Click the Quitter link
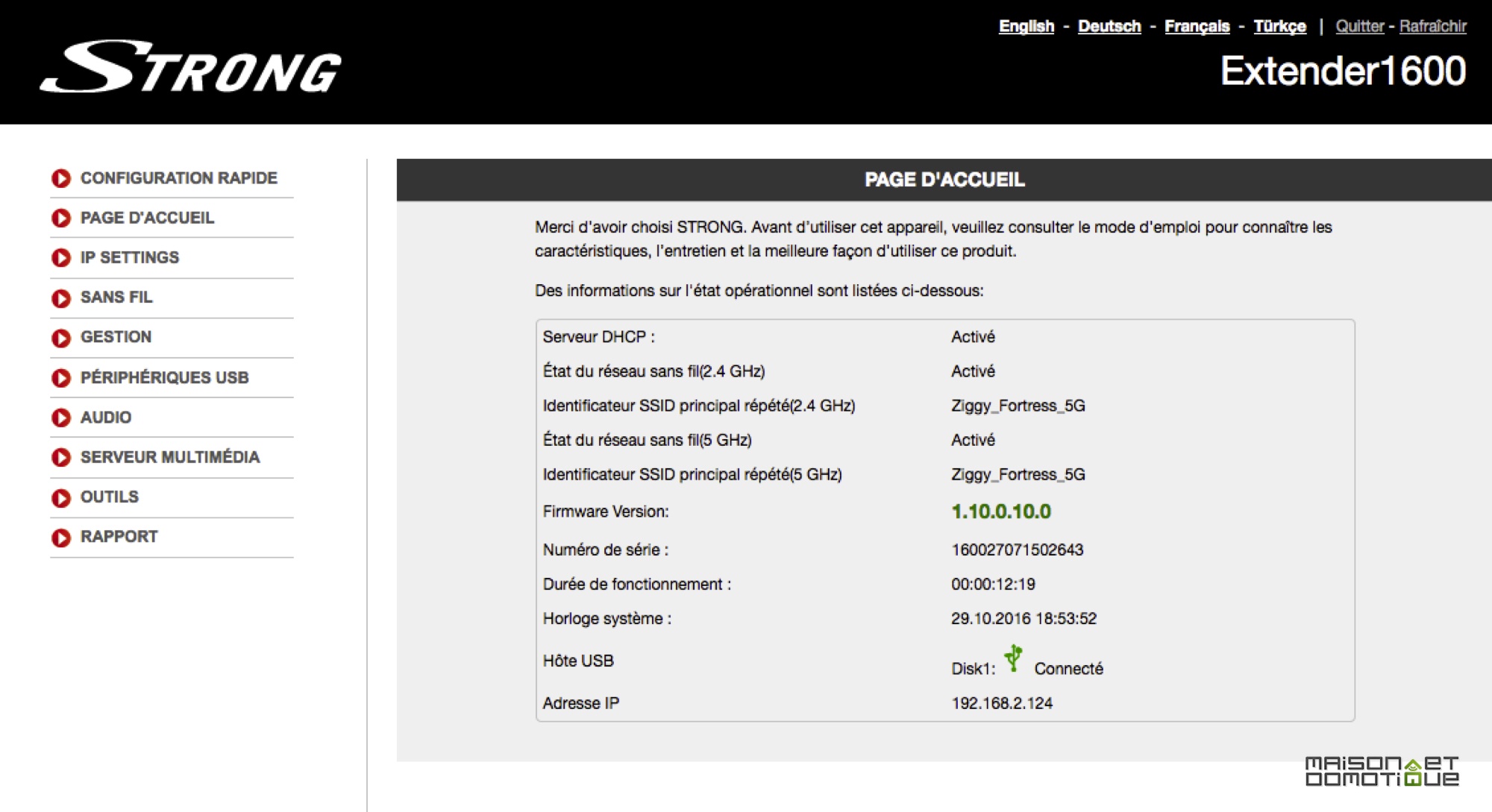 1360,26
